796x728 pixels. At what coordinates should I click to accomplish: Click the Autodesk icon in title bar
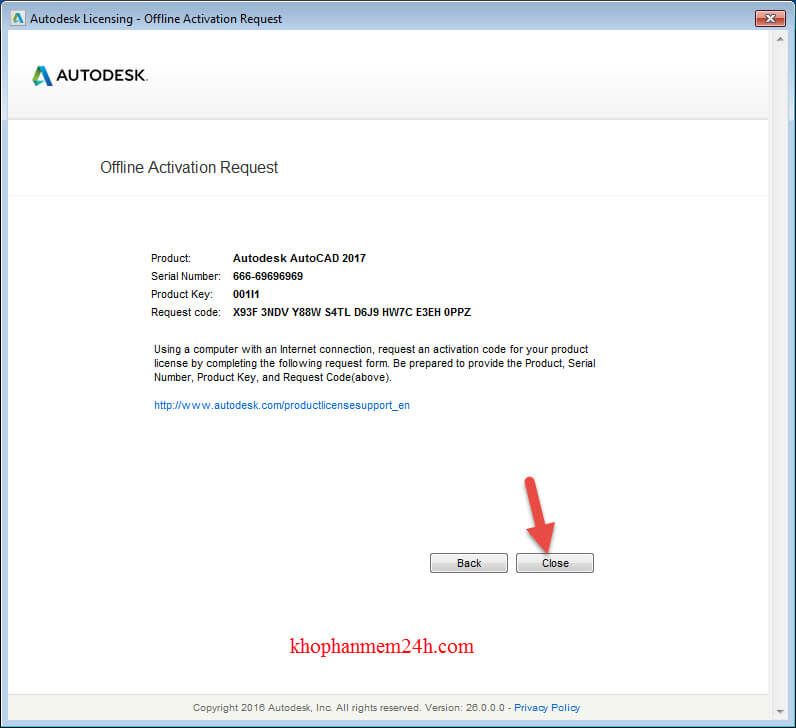tap(16, 18)
